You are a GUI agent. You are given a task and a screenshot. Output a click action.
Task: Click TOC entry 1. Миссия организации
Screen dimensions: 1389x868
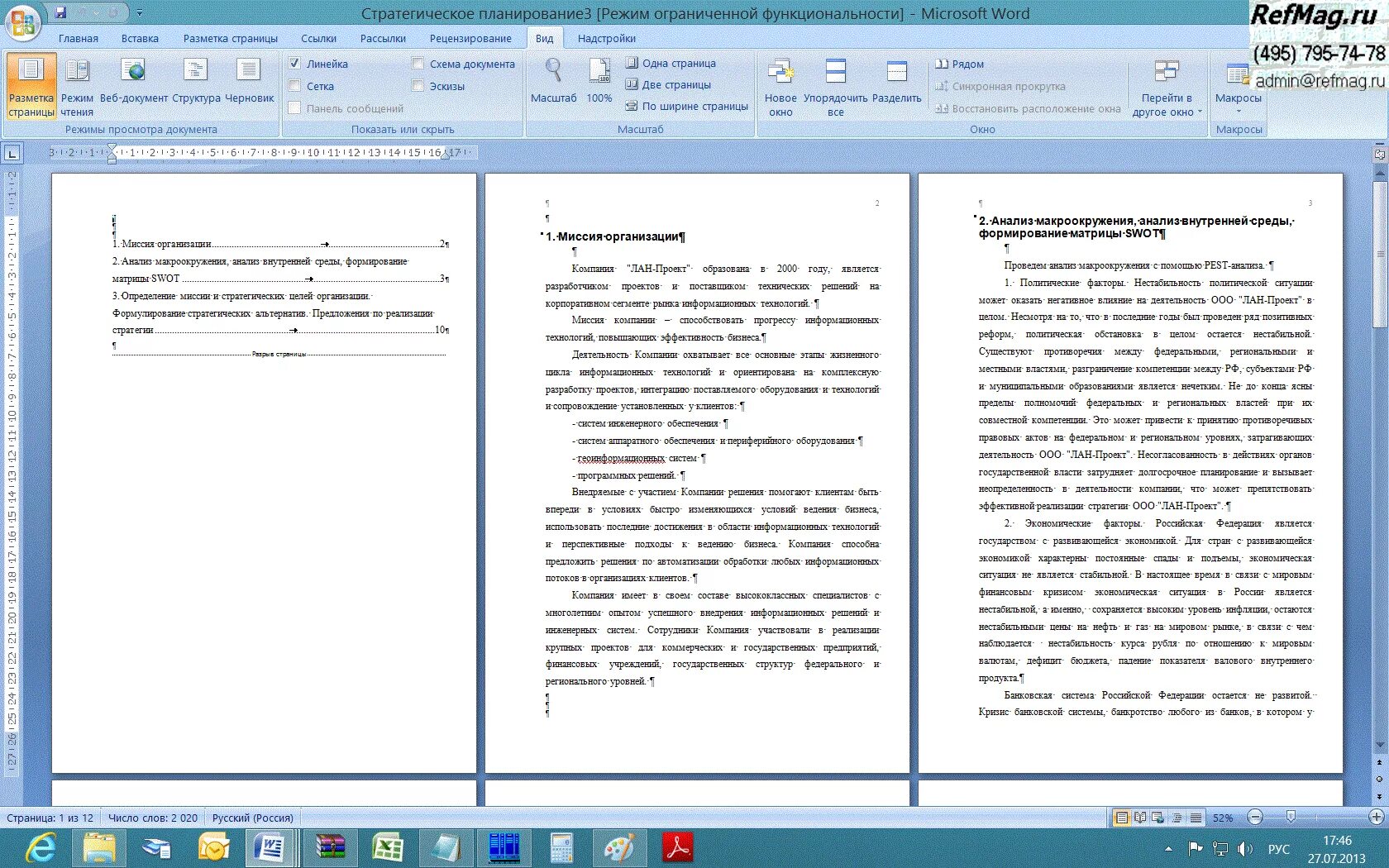click(x=280, y=244)
